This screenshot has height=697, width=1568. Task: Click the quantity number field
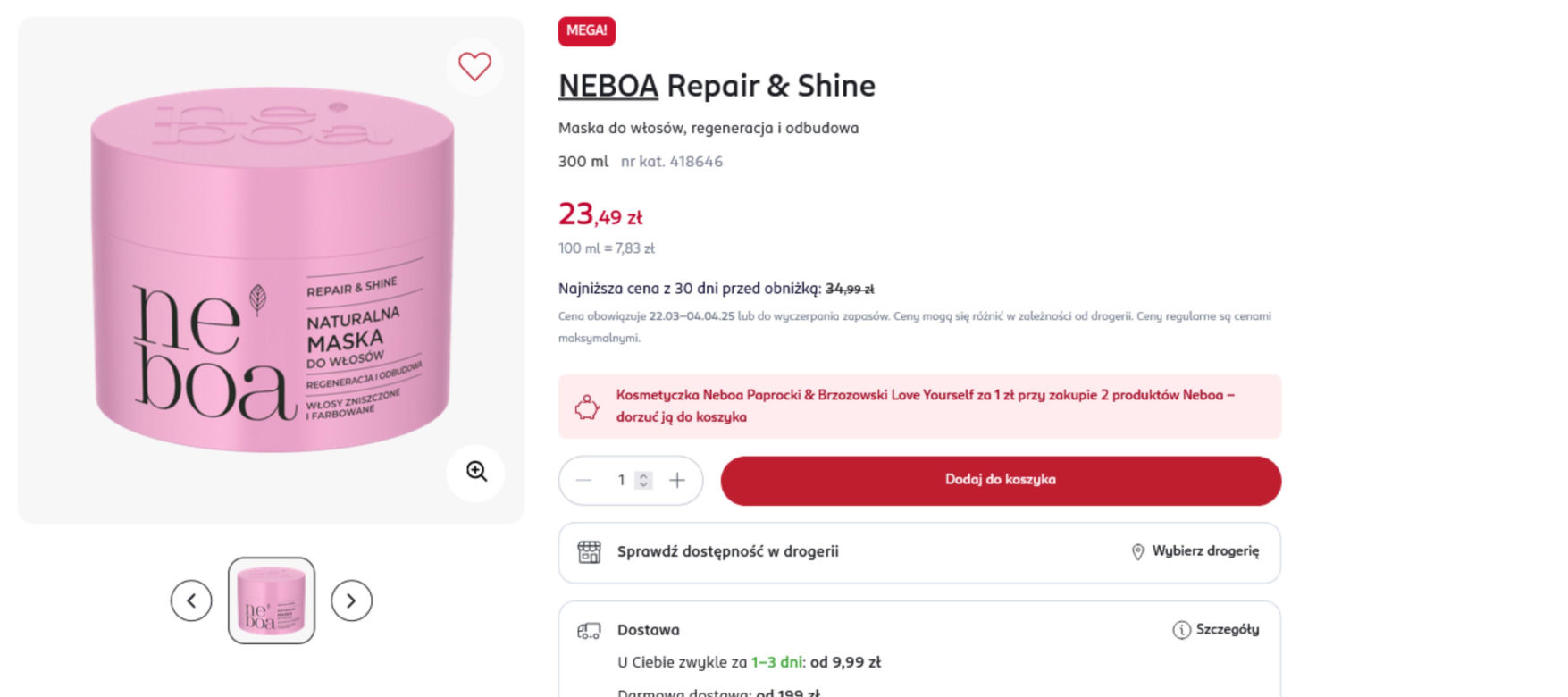tap(626, 481)
